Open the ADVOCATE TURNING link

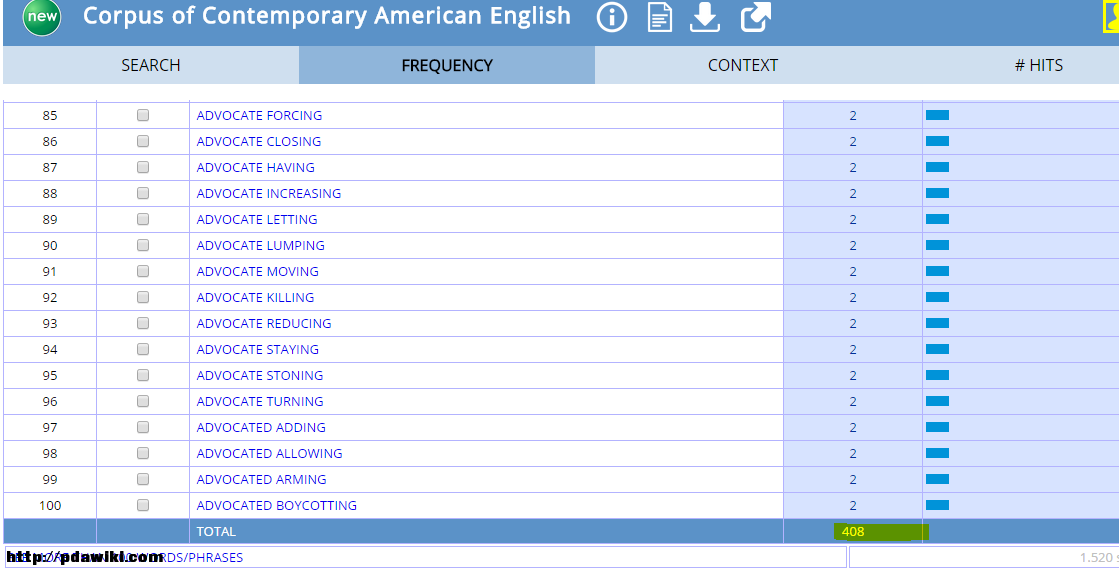260,402
